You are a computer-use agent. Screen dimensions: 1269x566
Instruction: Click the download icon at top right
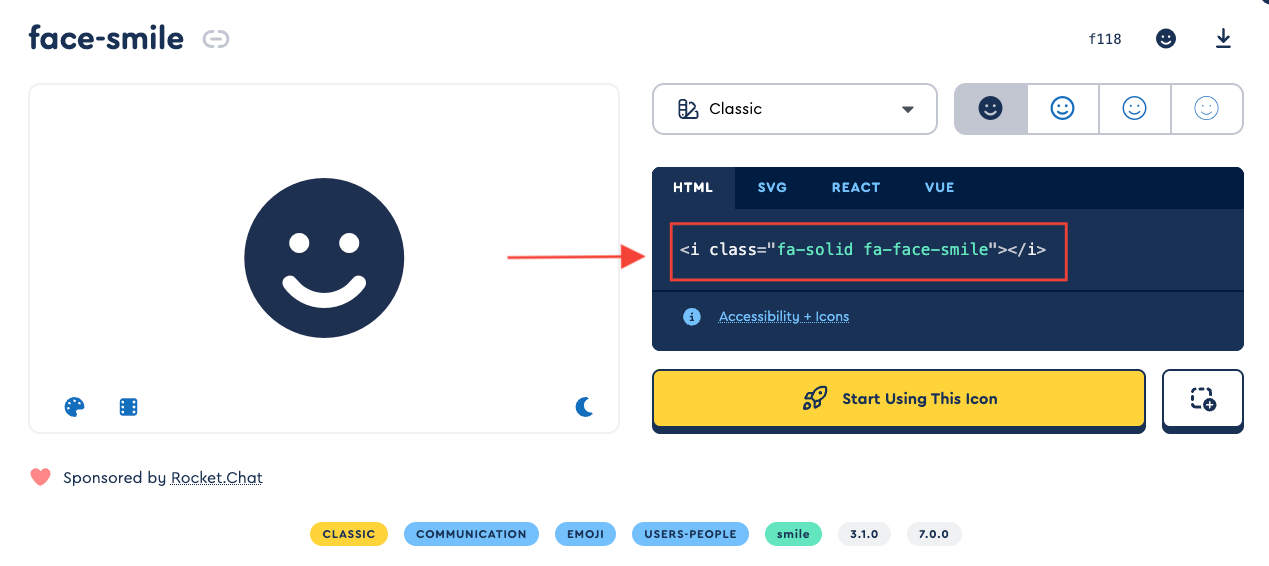[x=1223, y=39]
